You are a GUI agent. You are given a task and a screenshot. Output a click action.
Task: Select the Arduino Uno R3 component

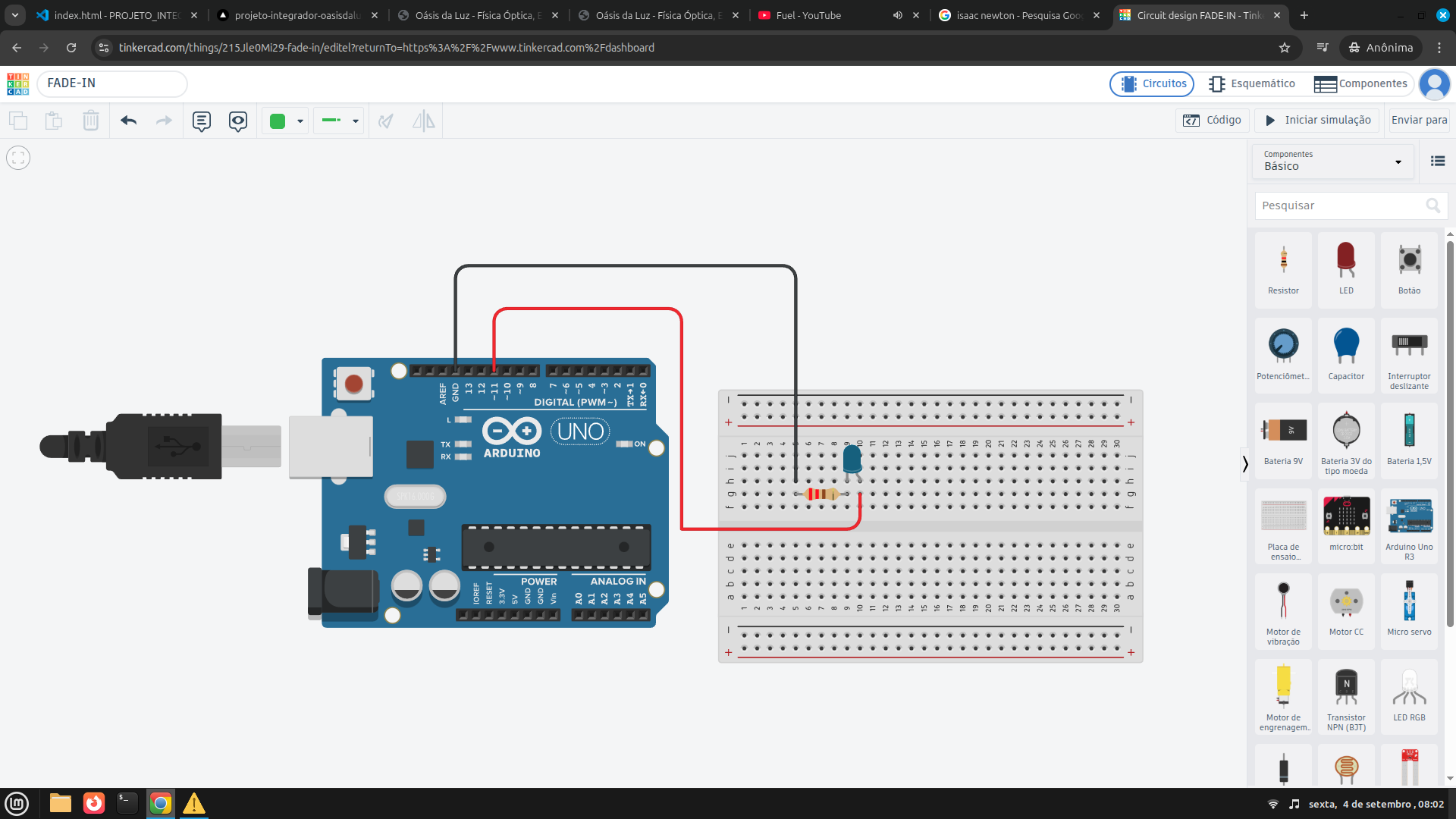(x=1409, y=526)
